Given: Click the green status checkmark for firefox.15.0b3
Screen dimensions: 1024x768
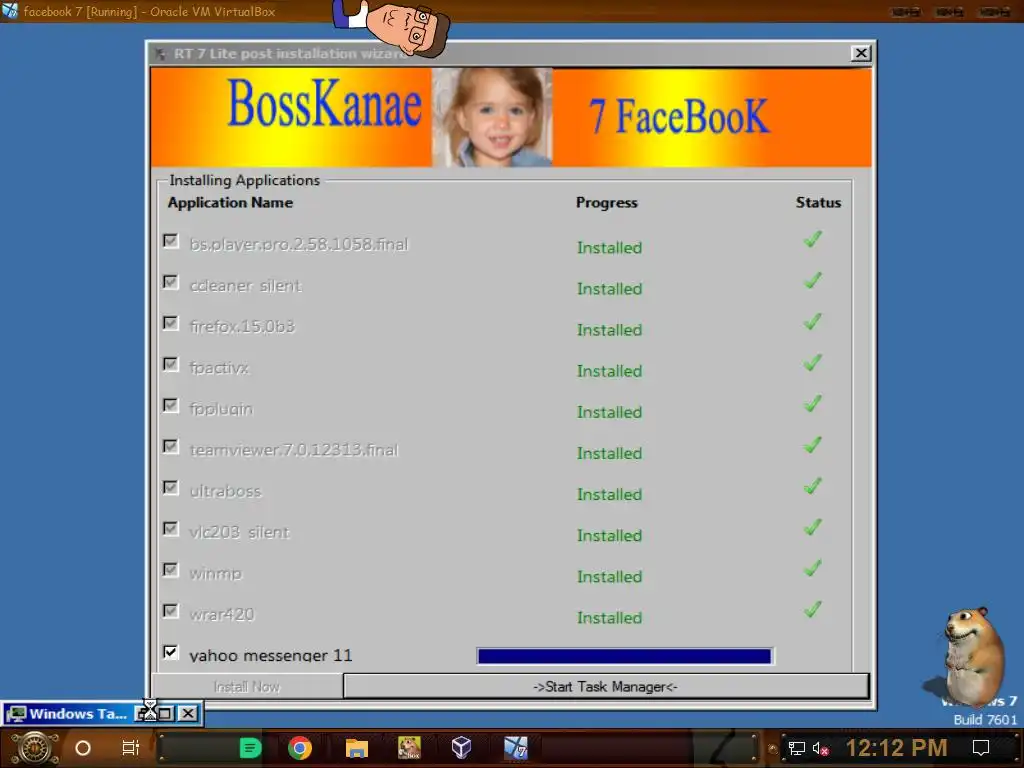Looking at the screenshot, I should 812,321.
